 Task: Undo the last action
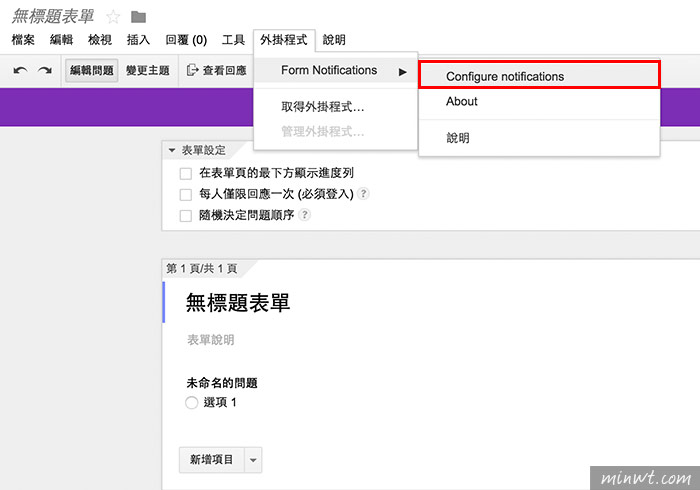pos(20,71)
